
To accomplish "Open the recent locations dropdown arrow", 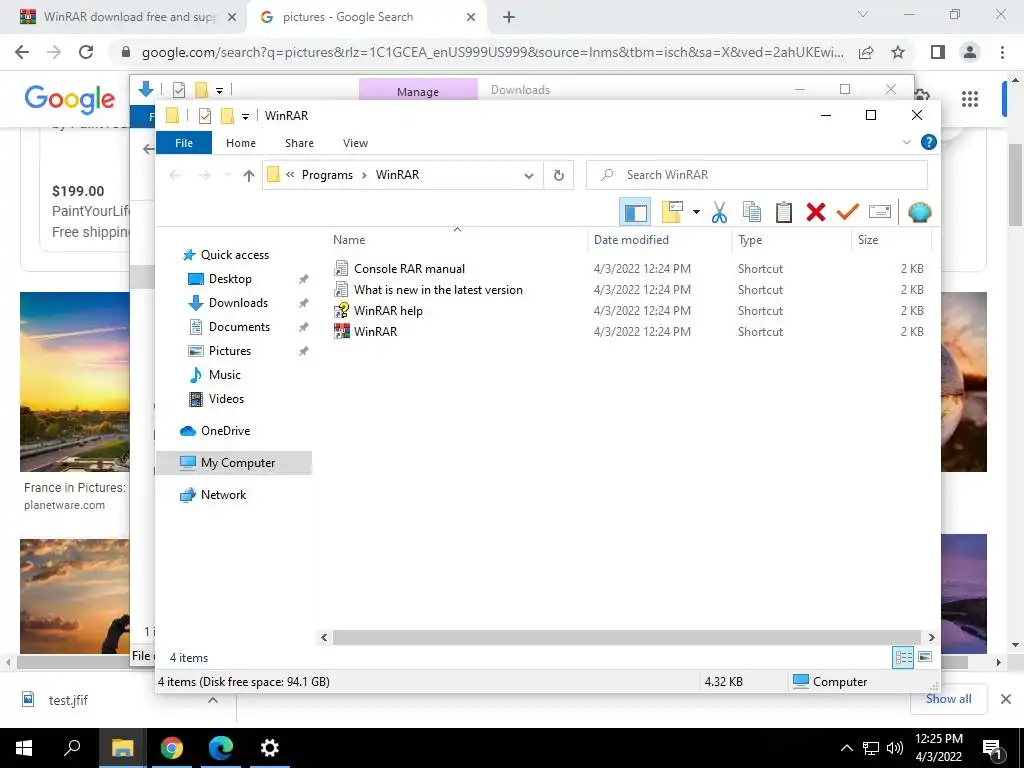I will tap(227, 175).
